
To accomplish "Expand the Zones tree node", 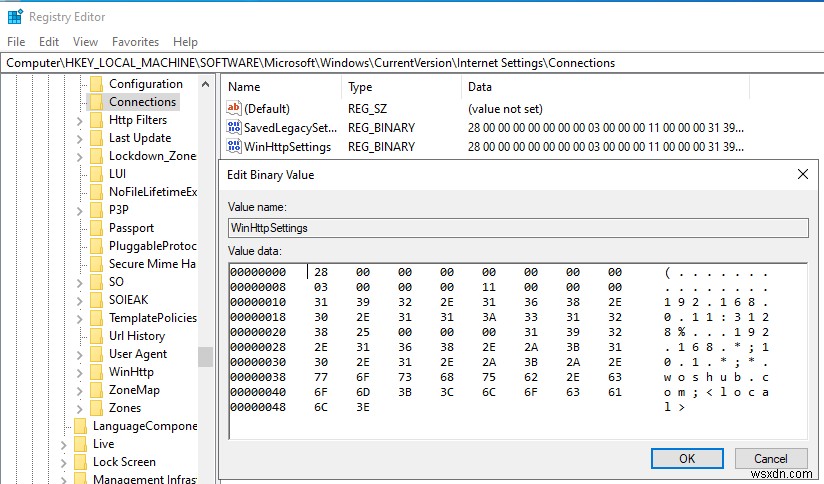I will coord(79,408).
